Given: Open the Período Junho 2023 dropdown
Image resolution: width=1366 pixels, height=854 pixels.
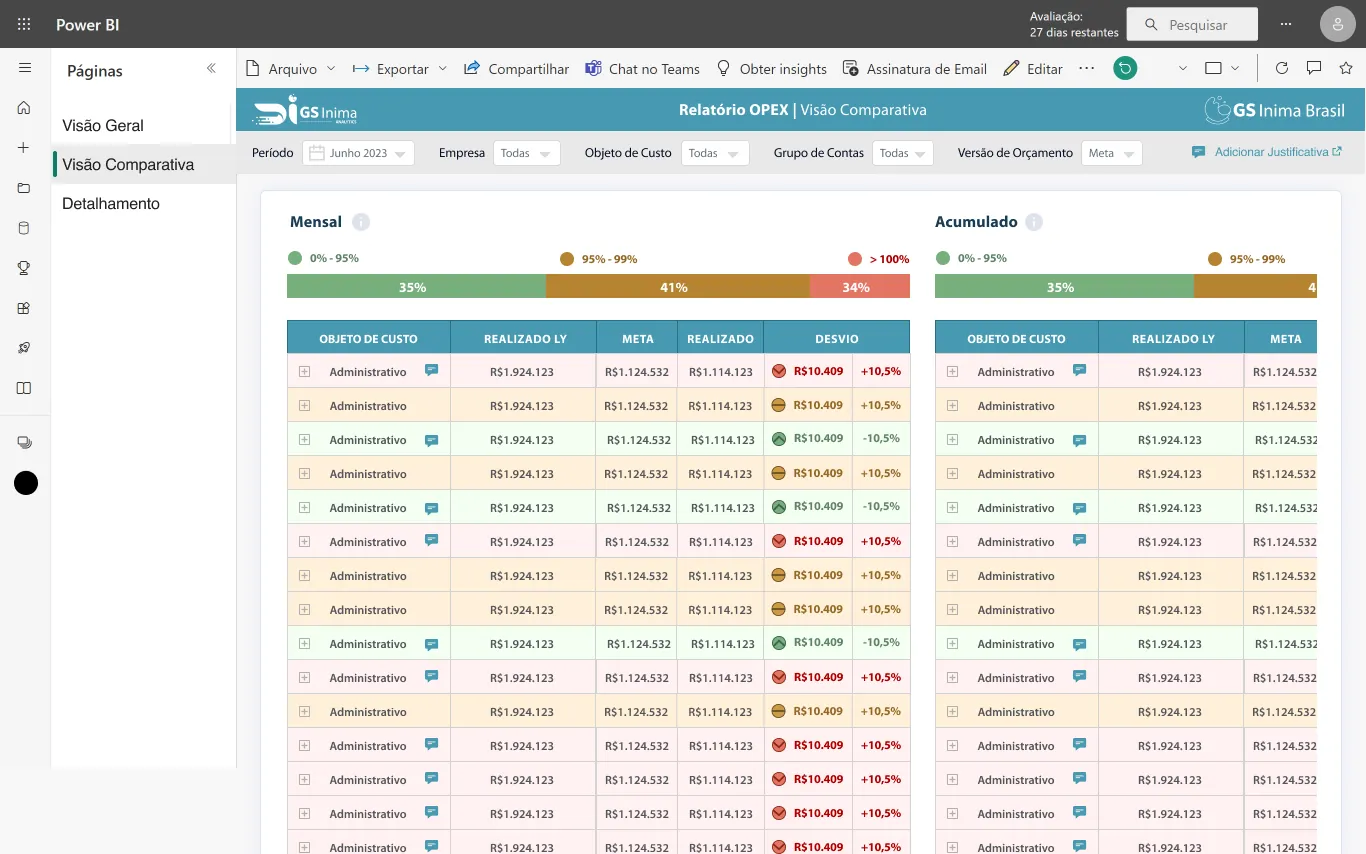Looking at the screenshot, I should point(358,153).
